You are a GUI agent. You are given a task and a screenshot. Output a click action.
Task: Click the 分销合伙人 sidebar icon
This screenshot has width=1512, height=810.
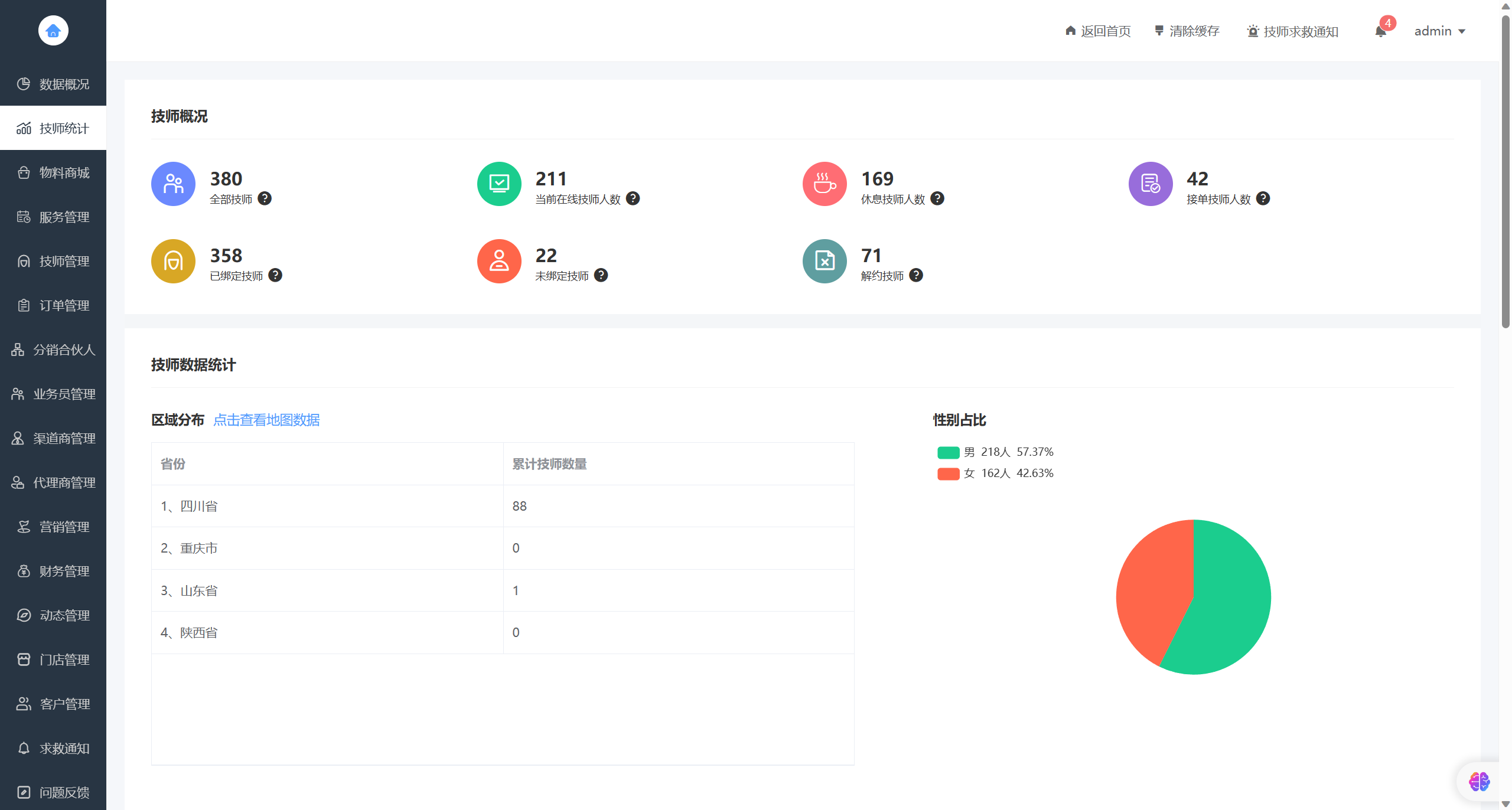pyautogui.click(x=18, y=350)
